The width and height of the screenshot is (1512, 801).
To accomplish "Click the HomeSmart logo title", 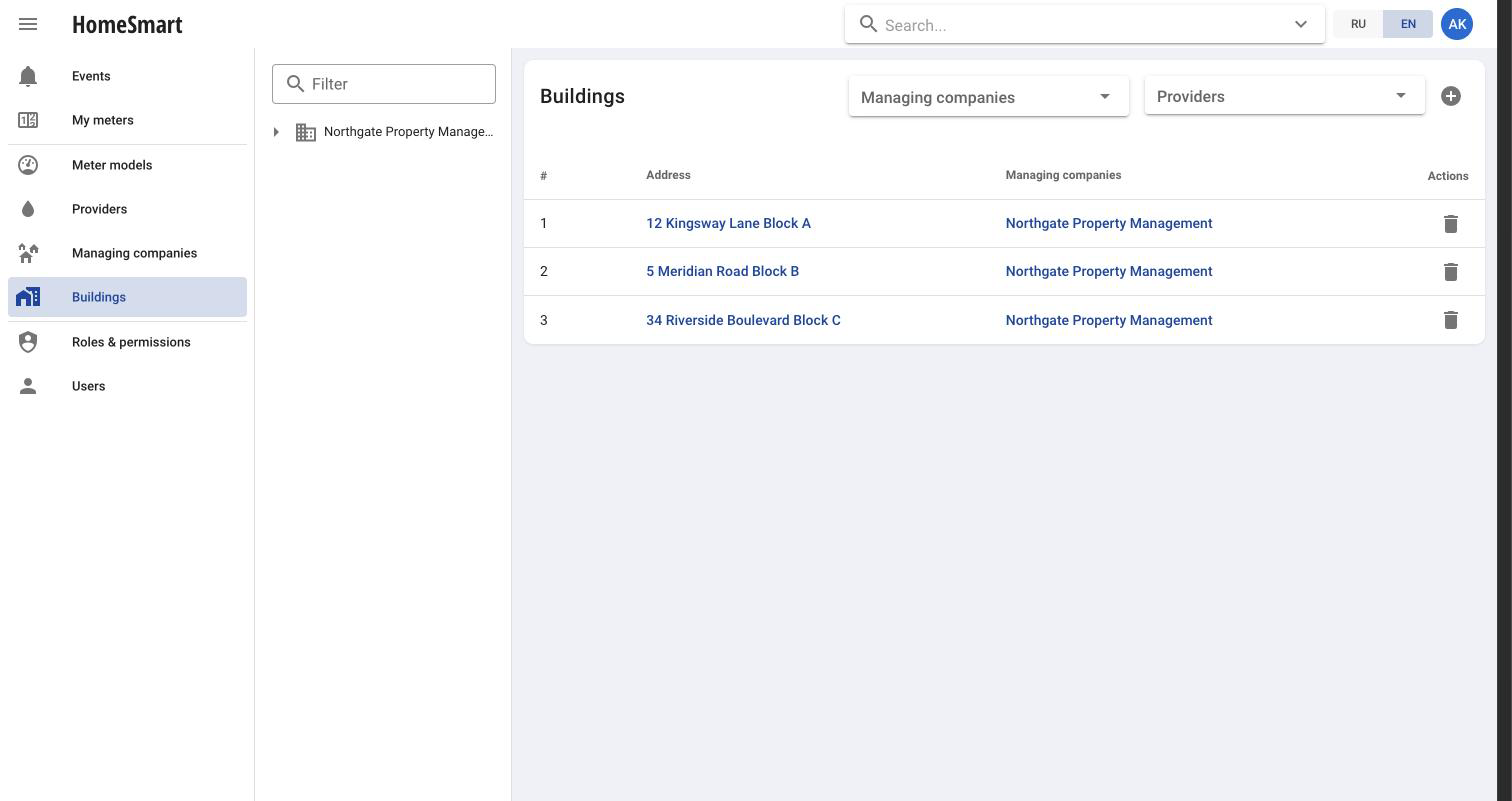I will [127, 24].
